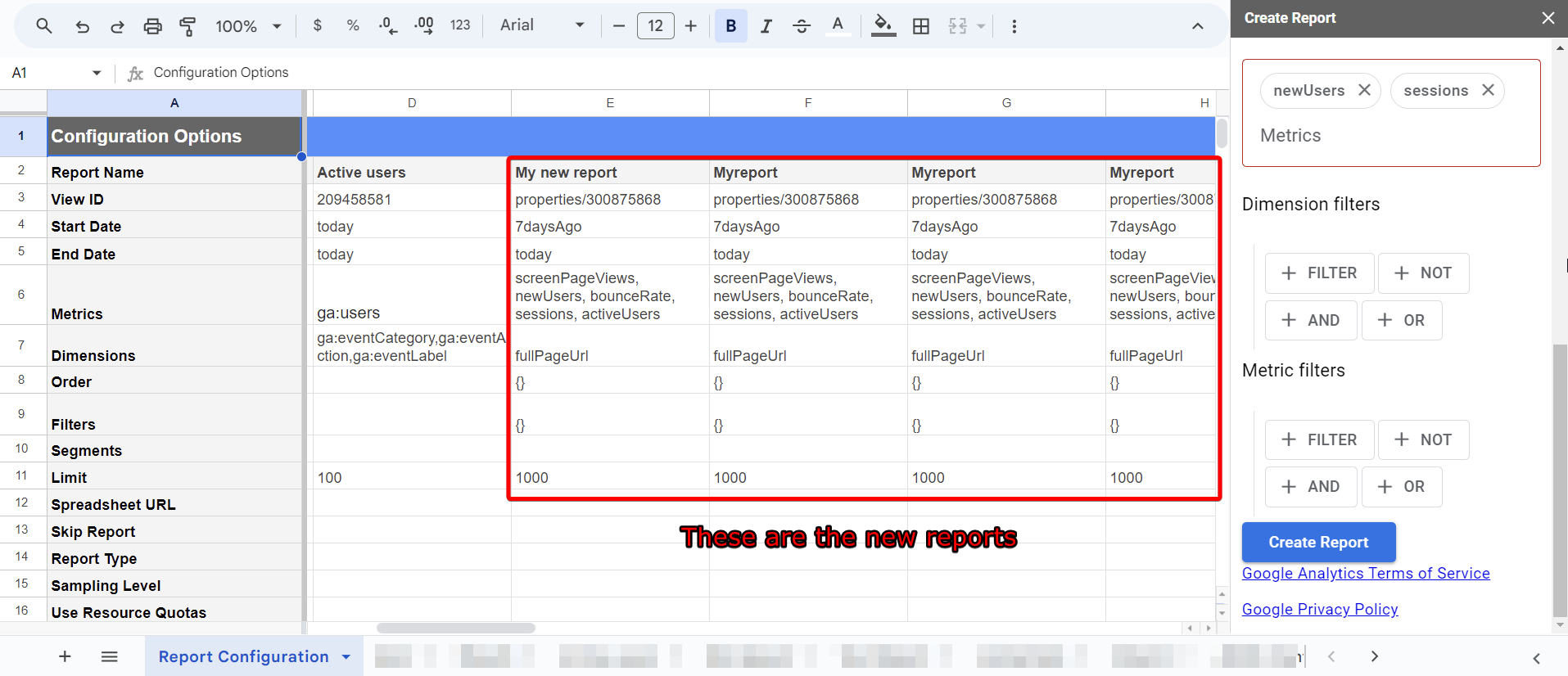Open Google Analytics Terms of Service link
Screen dimensions: 1568x676
click(1366, 574)
